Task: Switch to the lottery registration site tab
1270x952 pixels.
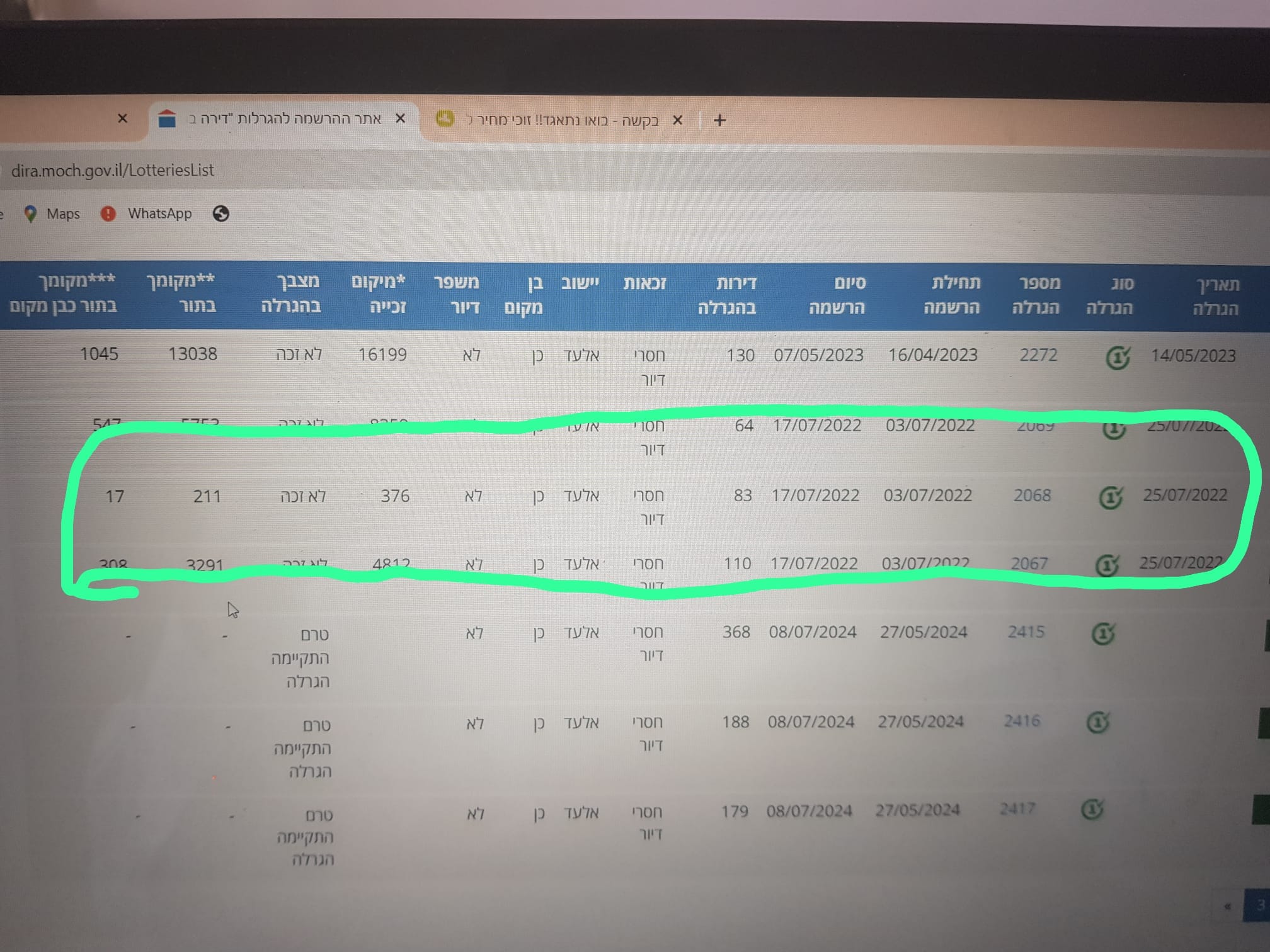Action: [x=283, y=119]
